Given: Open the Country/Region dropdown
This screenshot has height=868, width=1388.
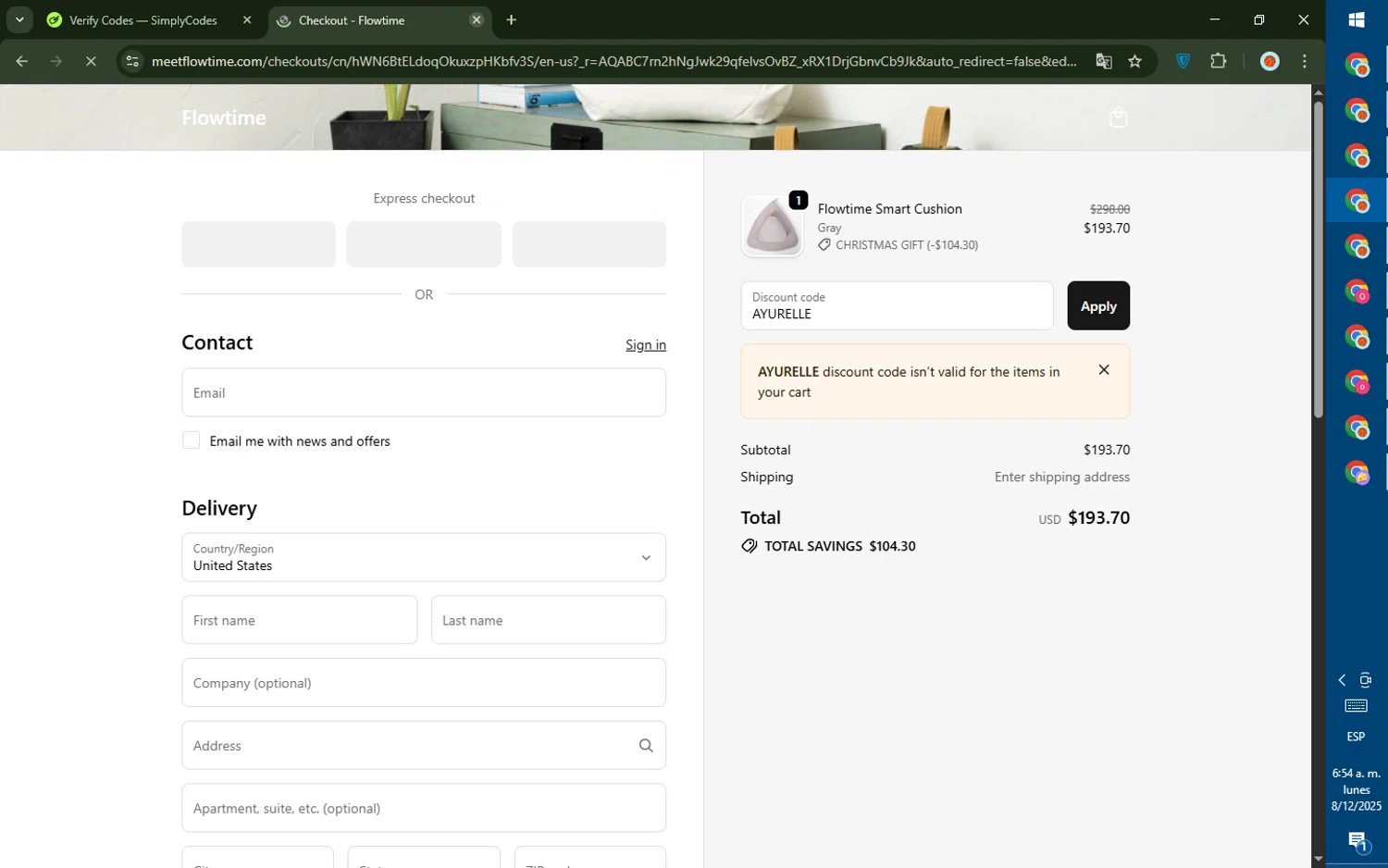Looking at the screenshot, I should [424, 557].
